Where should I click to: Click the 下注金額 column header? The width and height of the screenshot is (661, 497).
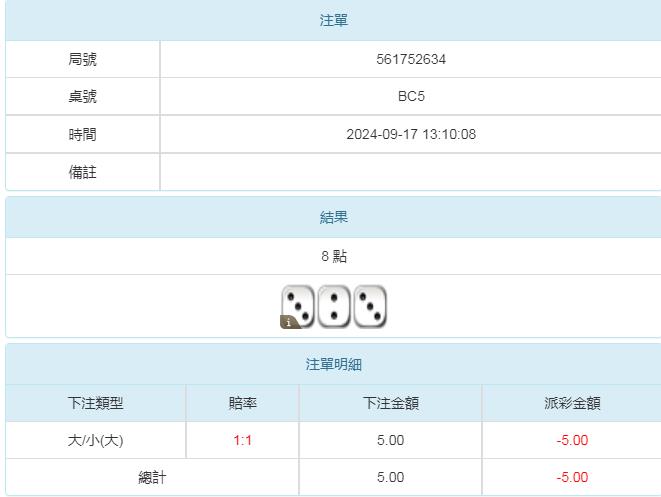(x=390, y=403)
